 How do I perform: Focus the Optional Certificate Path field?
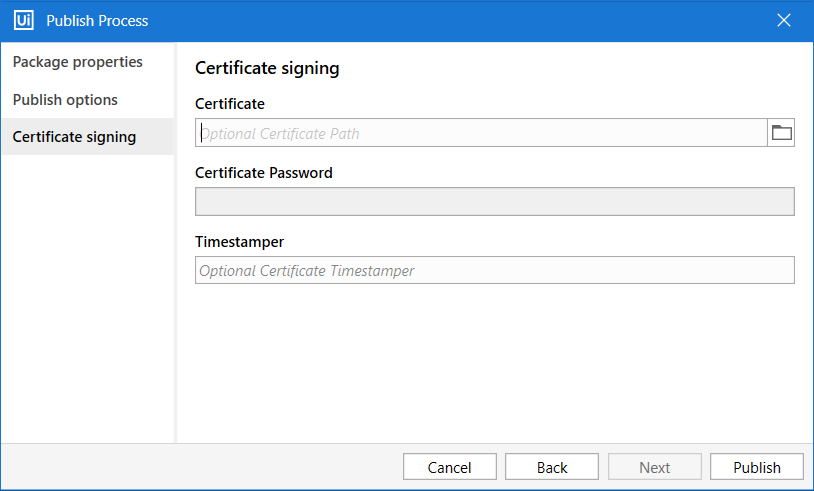[x=480, y=133]
